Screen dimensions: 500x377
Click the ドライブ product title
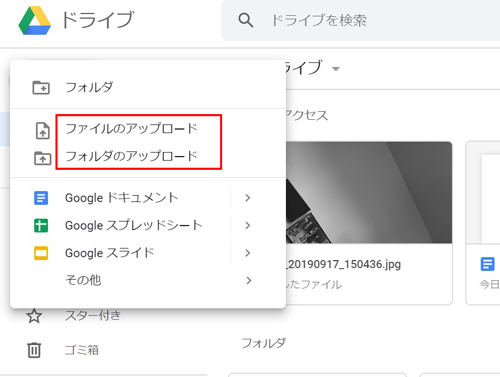pos(98,20)
